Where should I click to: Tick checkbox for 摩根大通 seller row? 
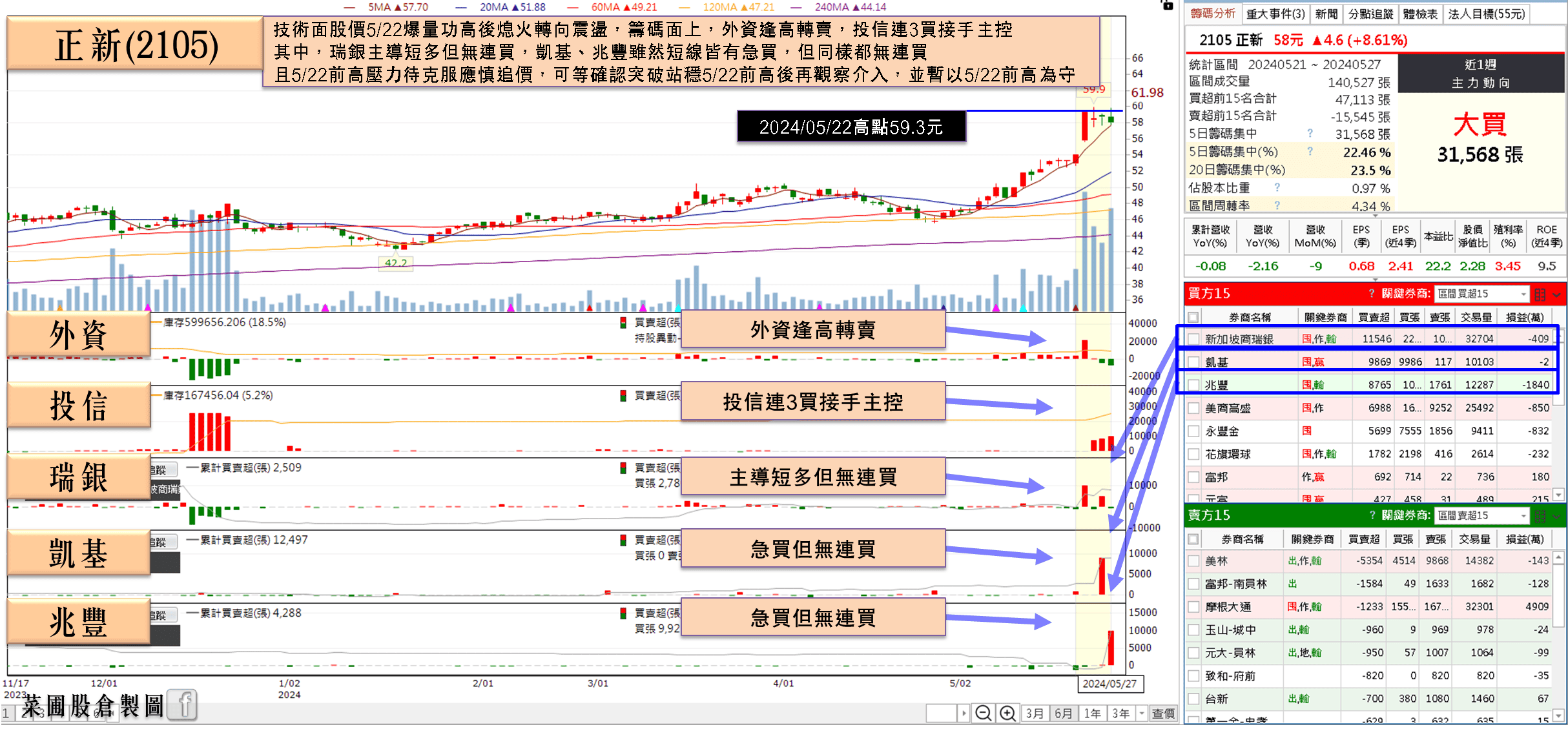(x=1193, y=607)
